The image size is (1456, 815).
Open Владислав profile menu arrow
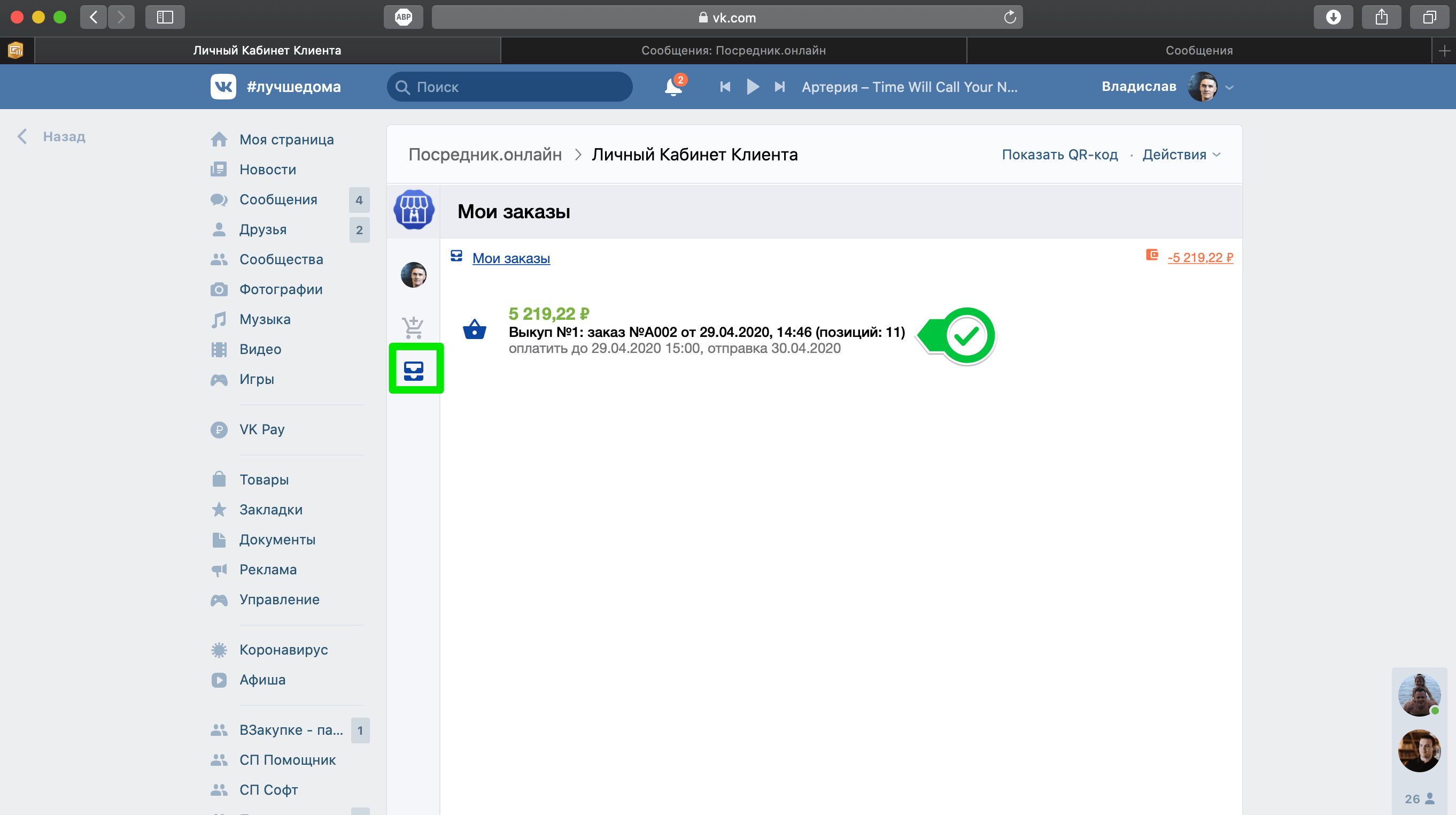[x=1229, y=88]
